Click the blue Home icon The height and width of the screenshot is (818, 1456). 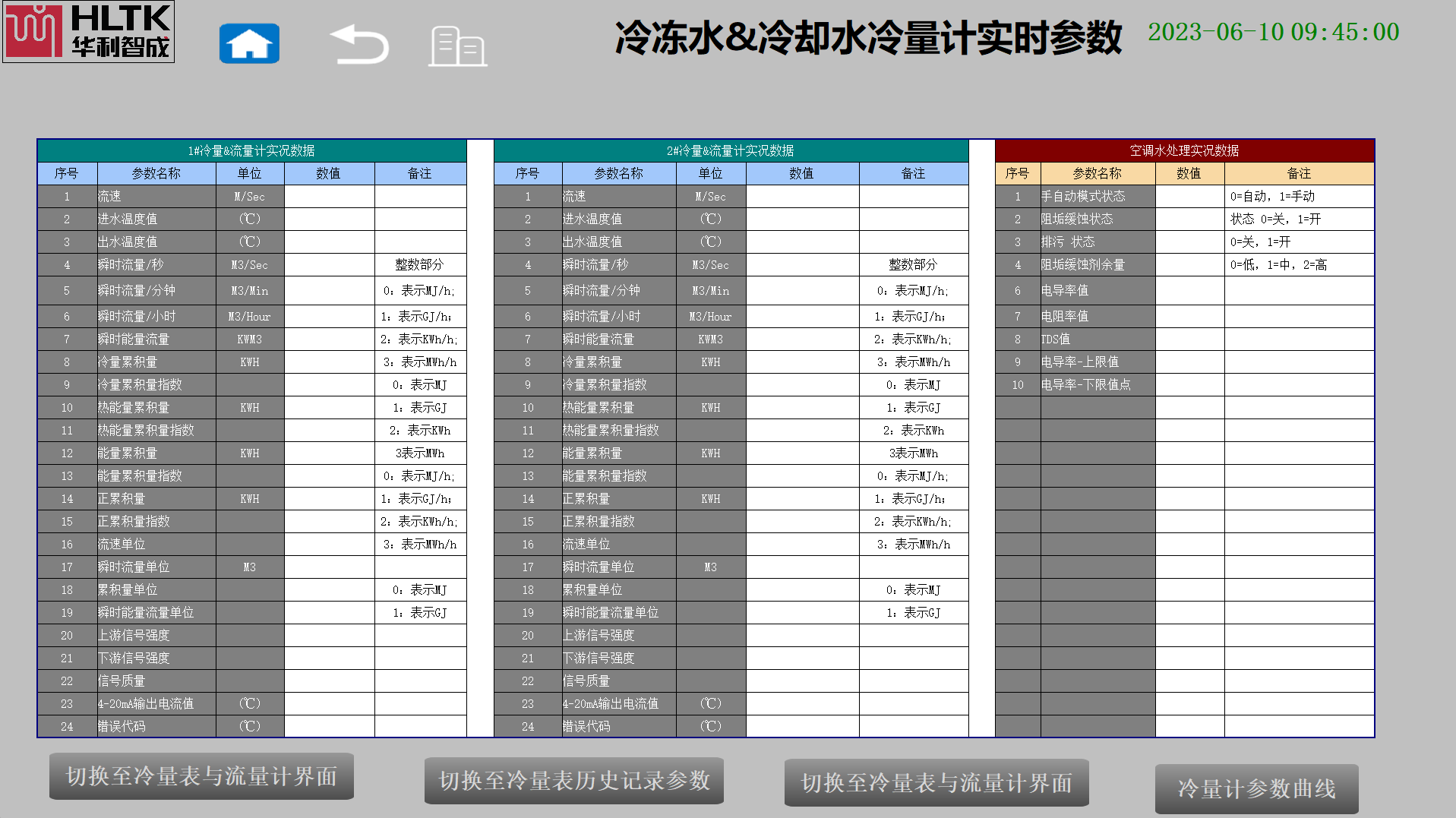tap(249, 43)
